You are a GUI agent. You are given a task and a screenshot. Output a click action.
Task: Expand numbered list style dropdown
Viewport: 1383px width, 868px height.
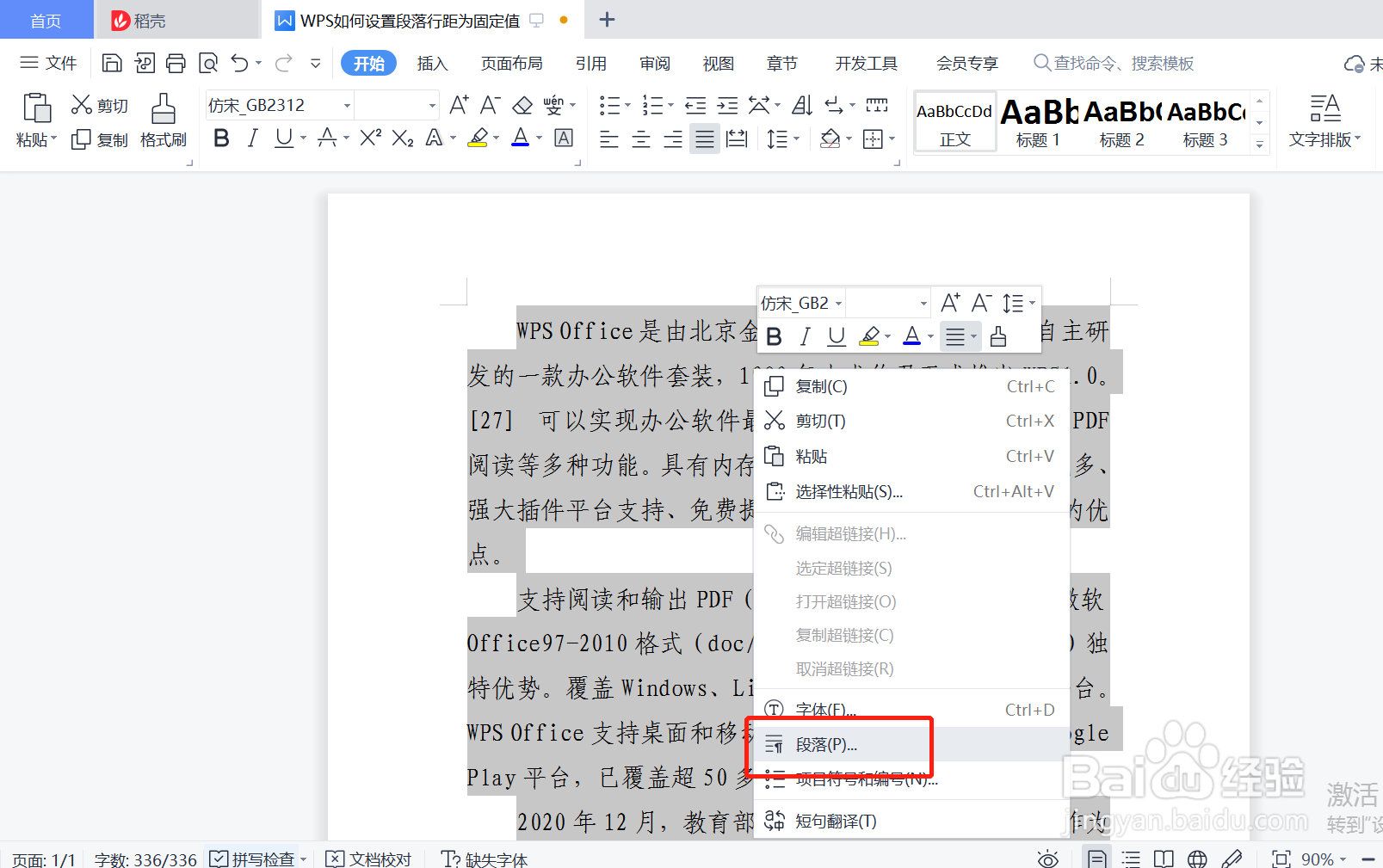[670, 106]
